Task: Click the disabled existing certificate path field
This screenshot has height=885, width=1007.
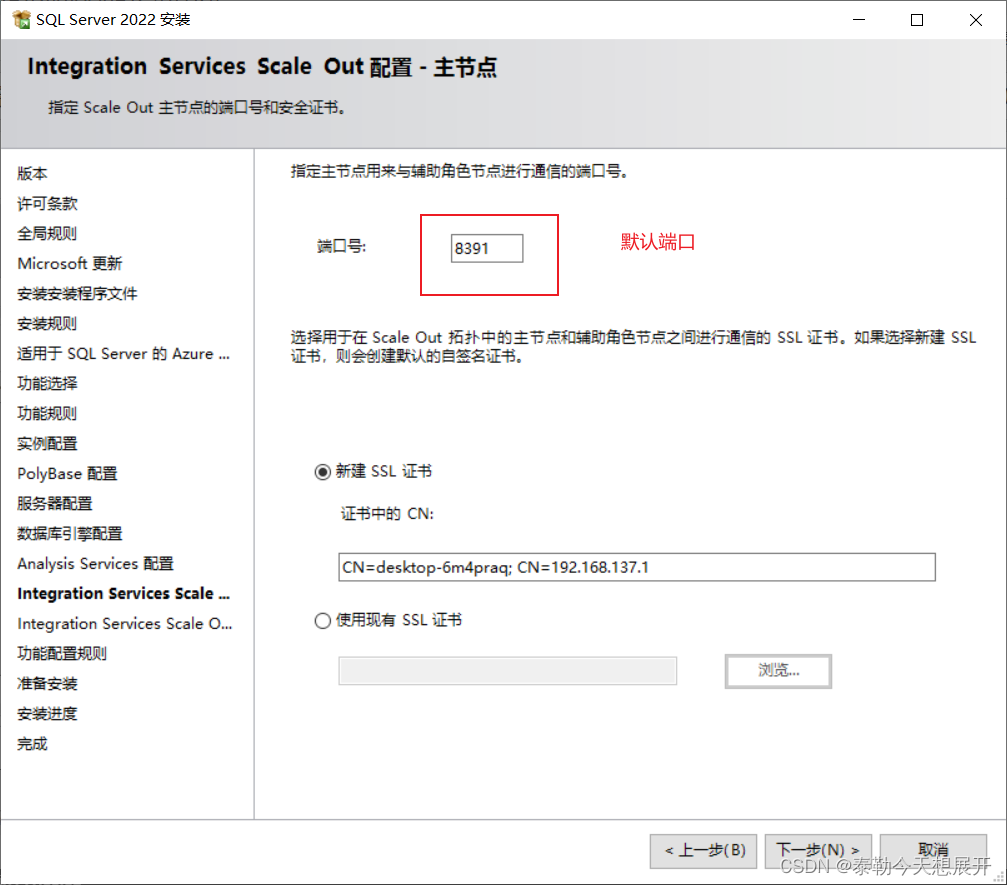Action: tap(507, 670)
